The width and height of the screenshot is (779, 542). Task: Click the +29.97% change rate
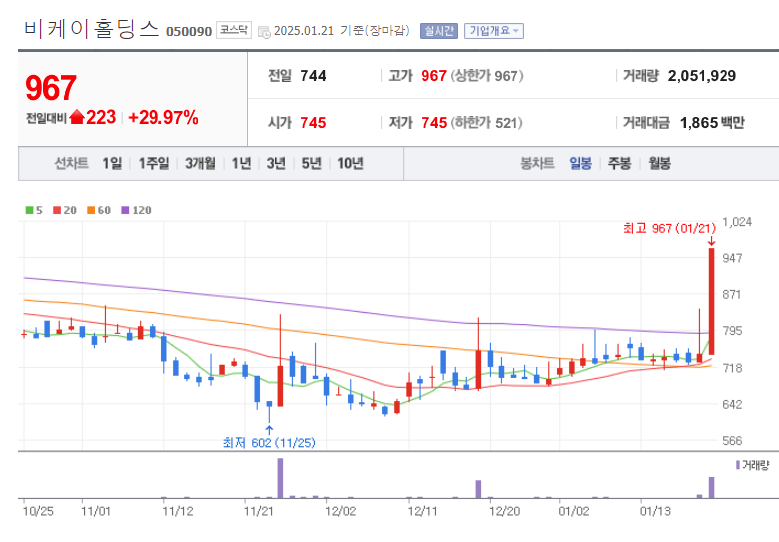[x=163, y=118]
